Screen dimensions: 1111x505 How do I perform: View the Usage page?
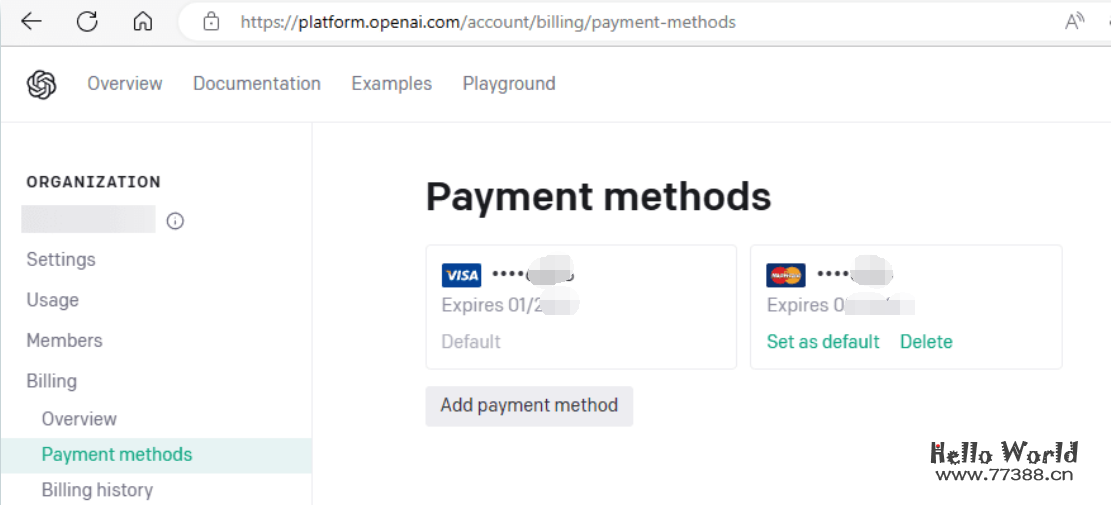click(x=52, y=300)
